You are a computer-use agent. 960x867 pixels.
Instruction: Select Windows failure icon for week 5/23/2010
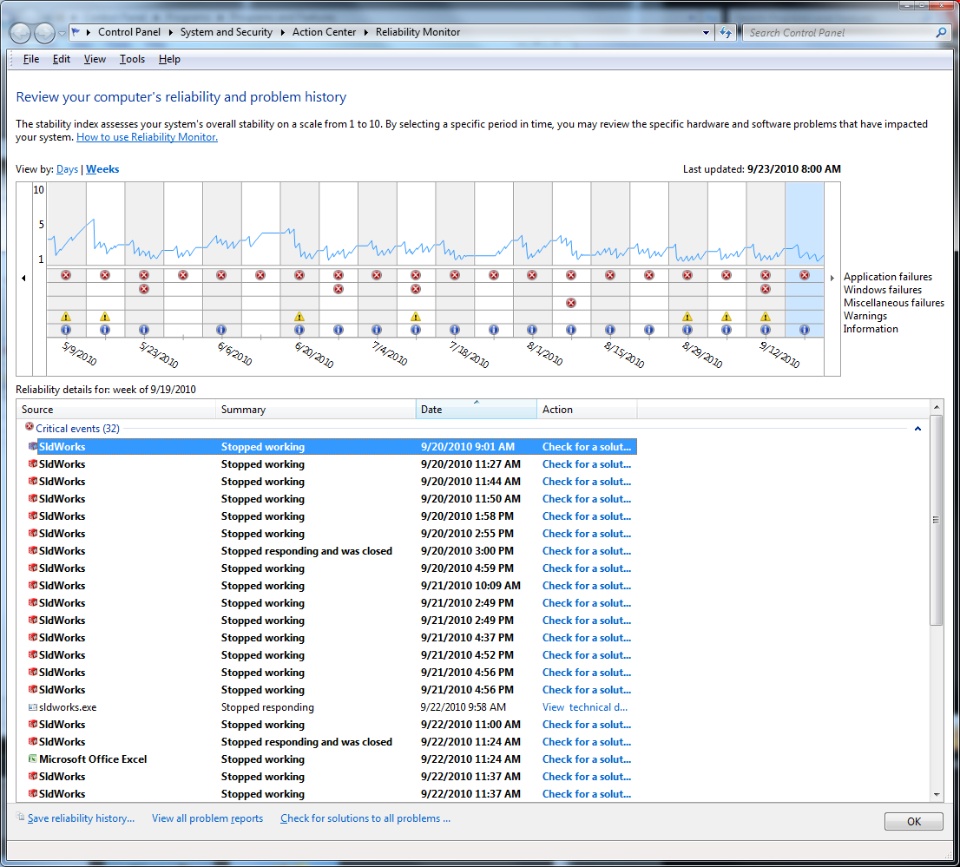144,288
